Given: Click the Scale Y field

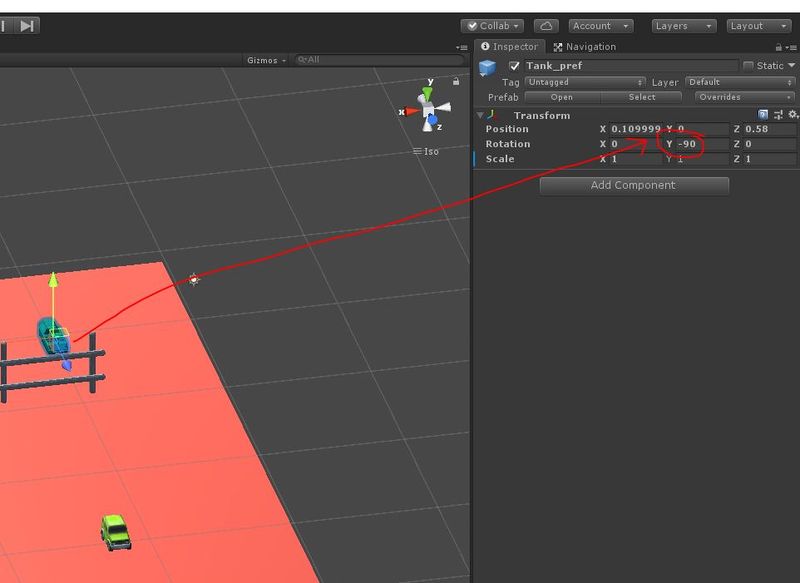Looking at the screenshot, I should coord(702,159).
